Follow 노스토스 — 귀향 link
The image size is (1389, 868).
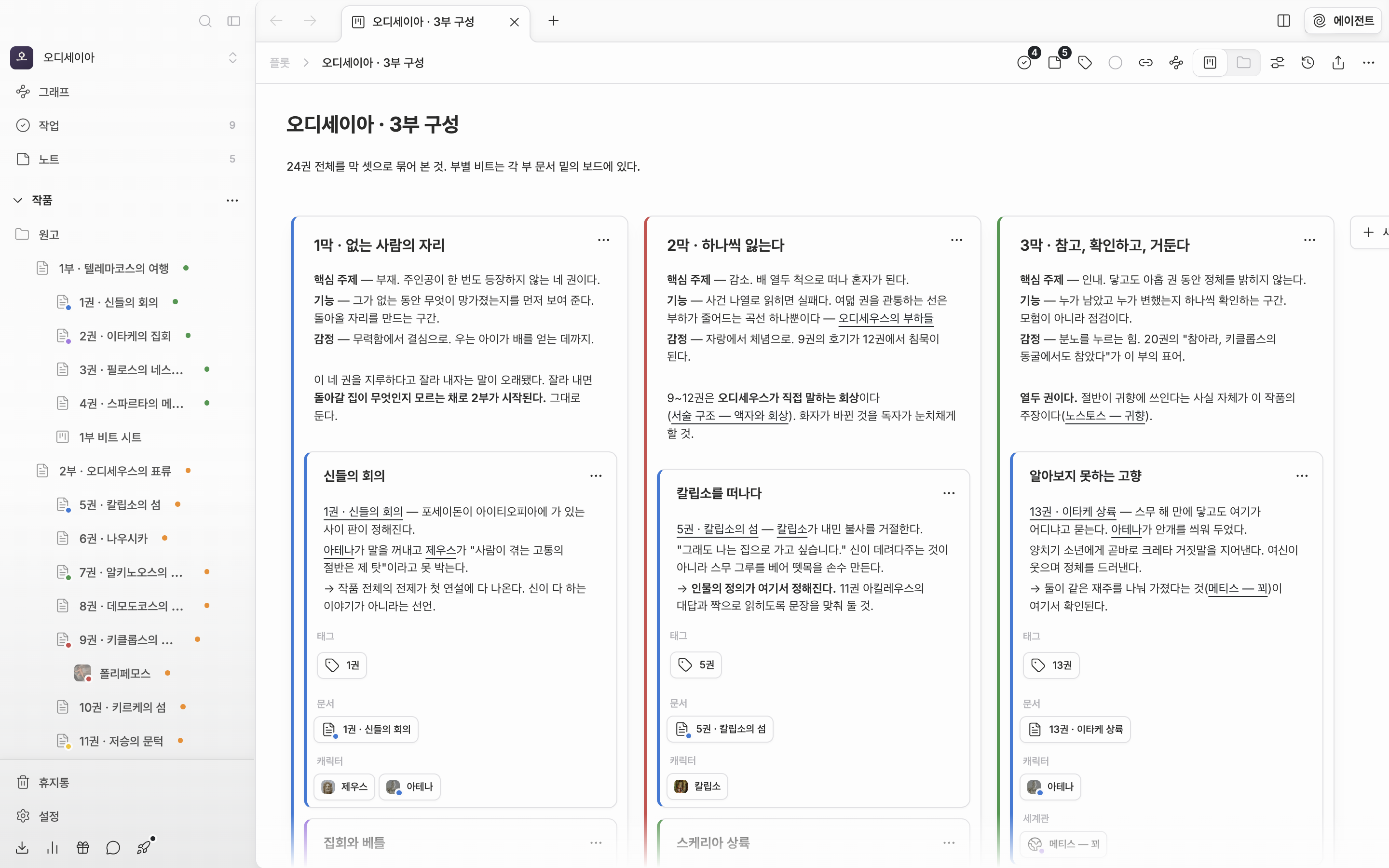point(1105,416)
